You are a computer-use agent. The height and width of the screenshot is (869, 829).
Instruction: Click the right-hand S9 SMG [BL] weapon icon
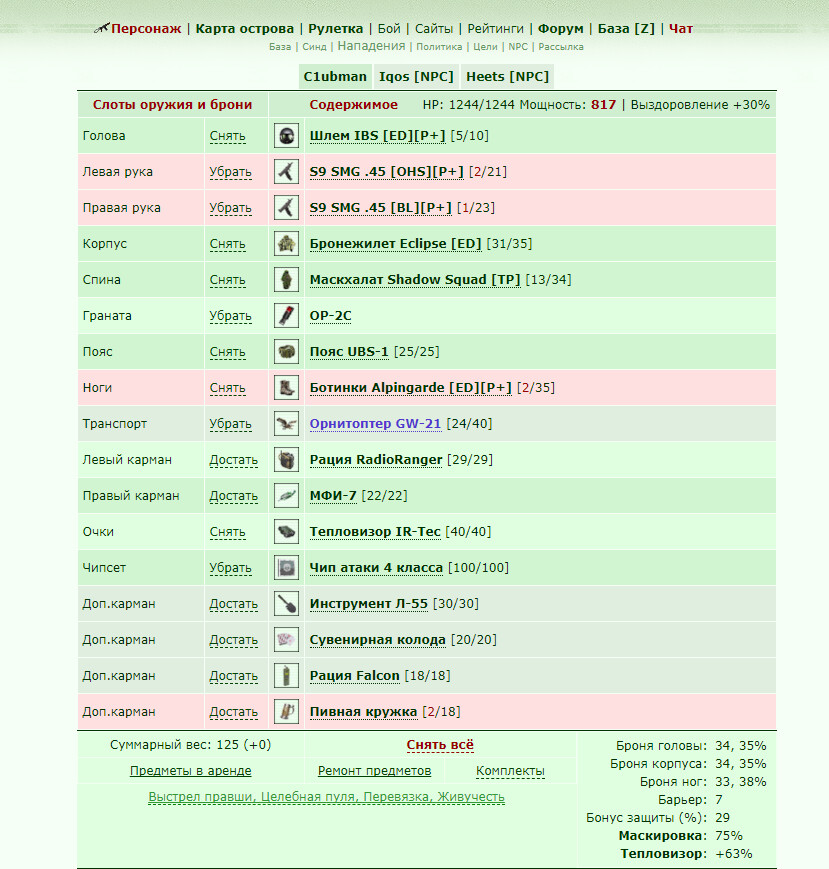point(286,208)
